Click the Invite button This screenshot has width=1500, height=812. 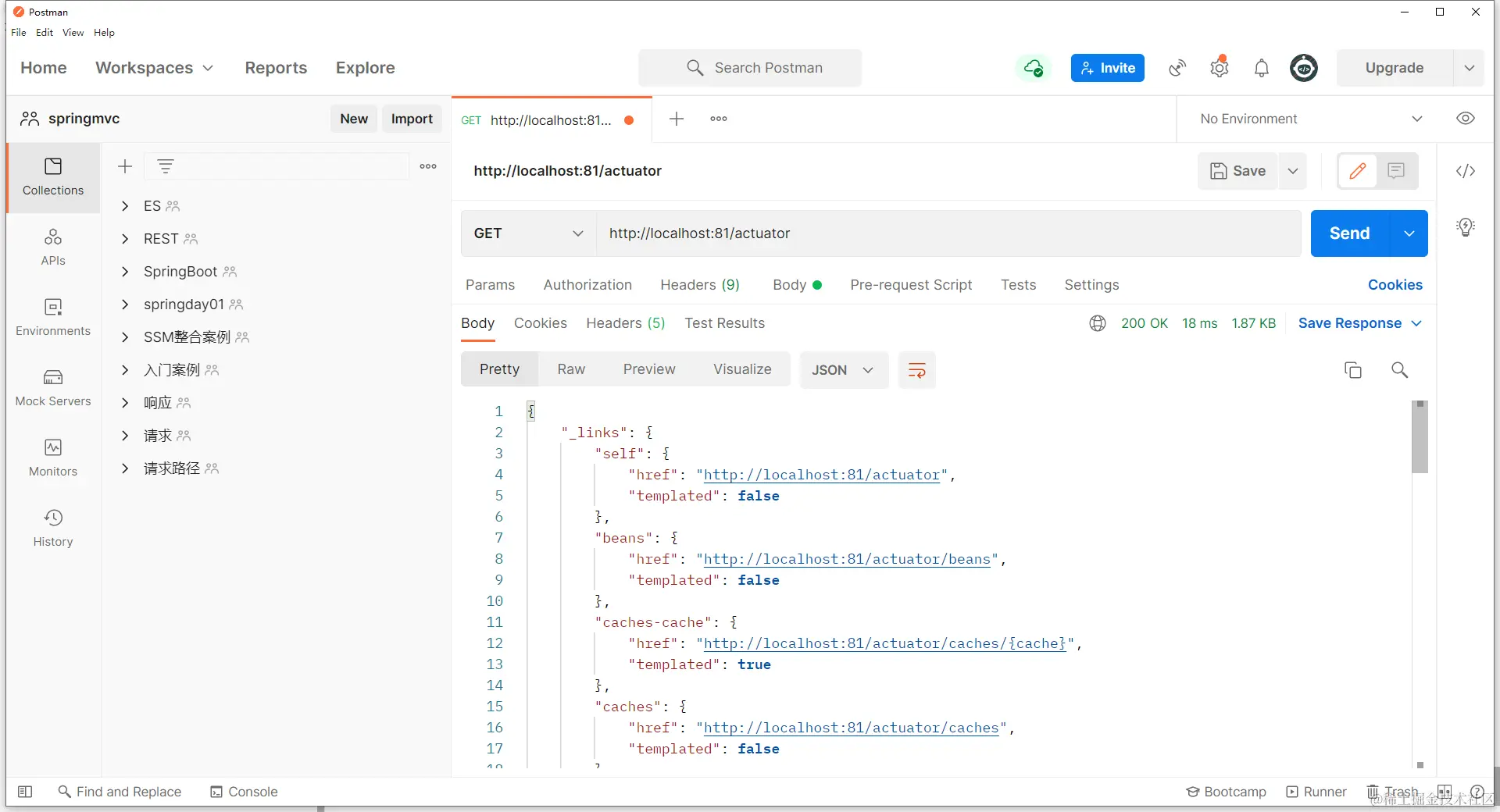coord(1108,68)
